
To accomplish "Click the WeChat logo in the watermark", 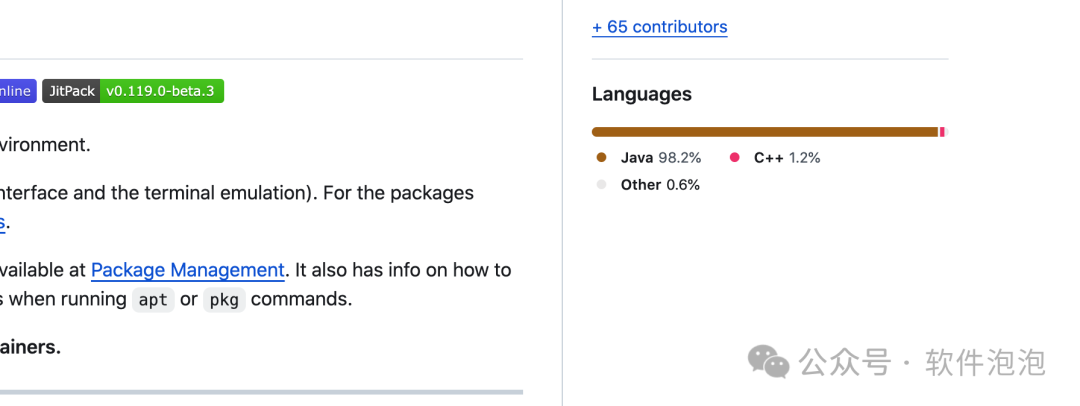I will click(769, 362).
